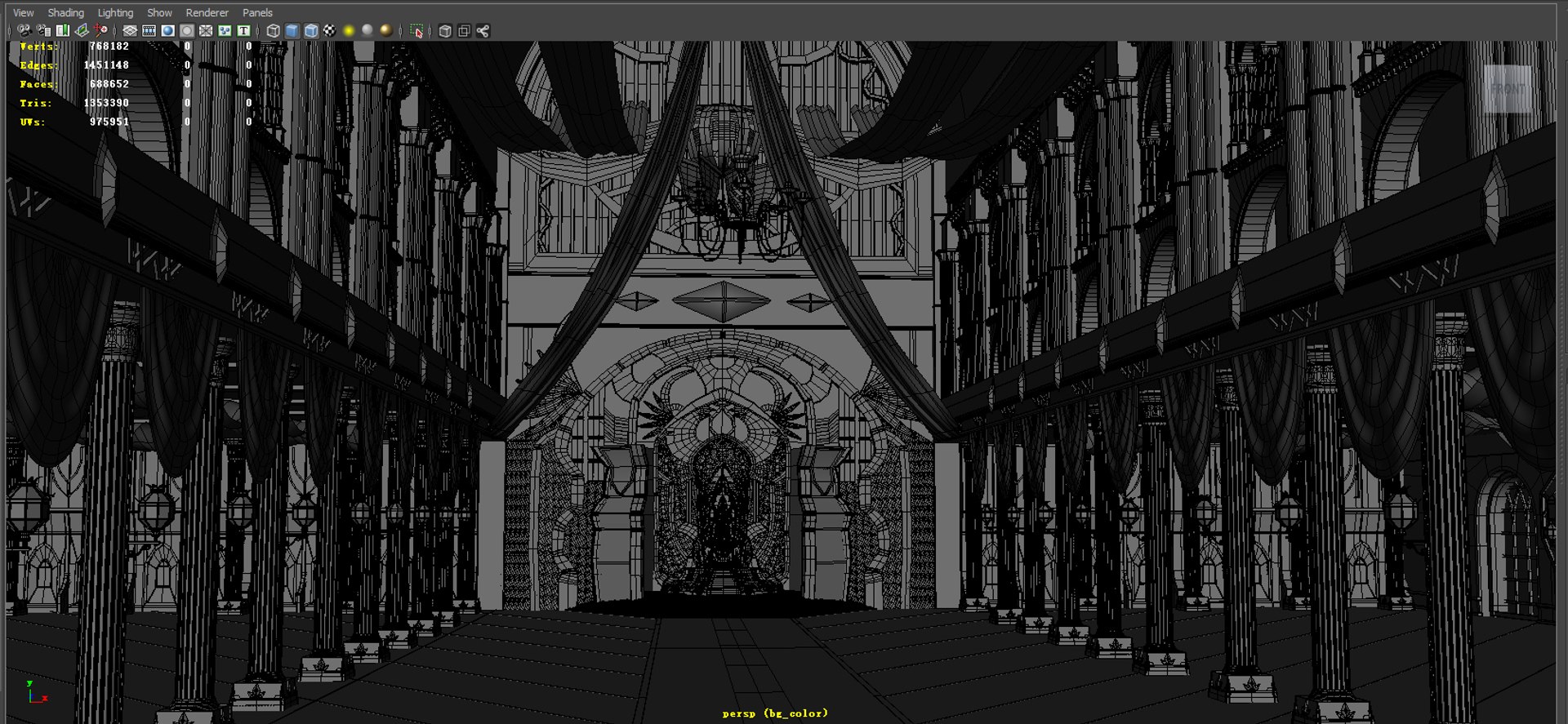Click the FRONT face of the ViewCube

[1508, 88]
